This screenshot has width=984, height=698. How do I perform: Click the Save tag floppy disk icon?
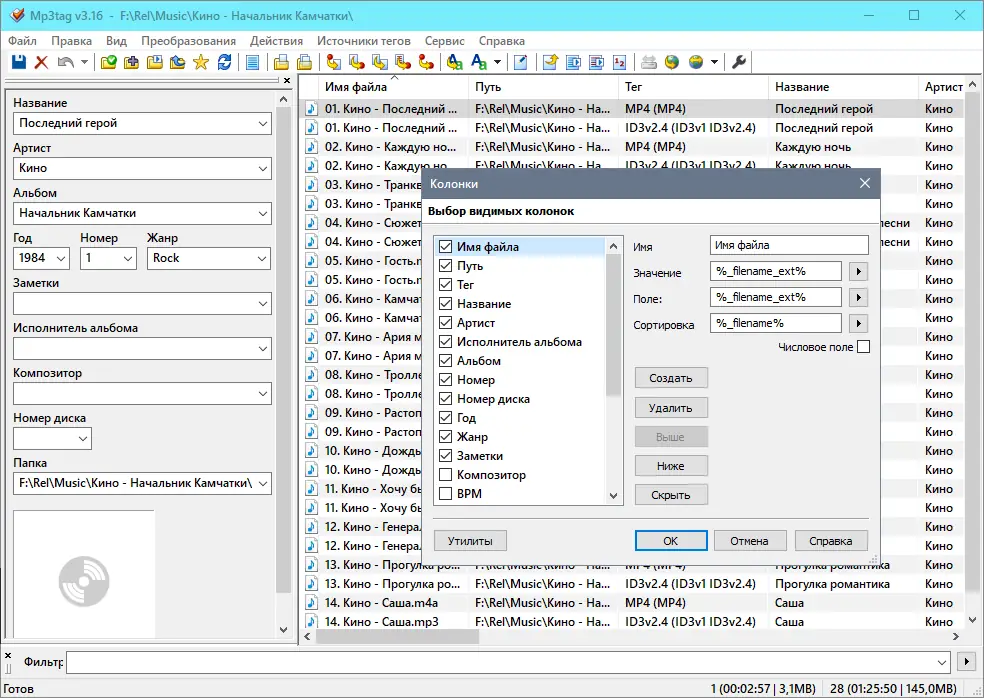[19, 62]
